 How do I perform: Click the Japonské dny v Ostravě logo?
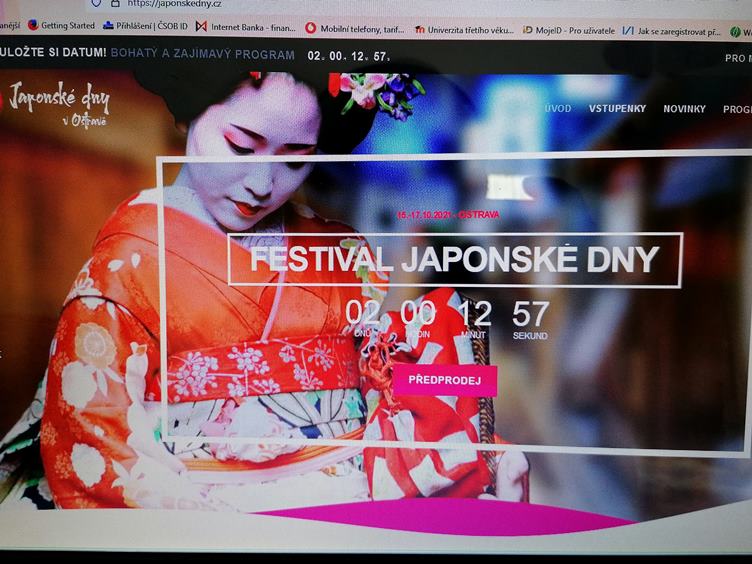click(59, 104)
